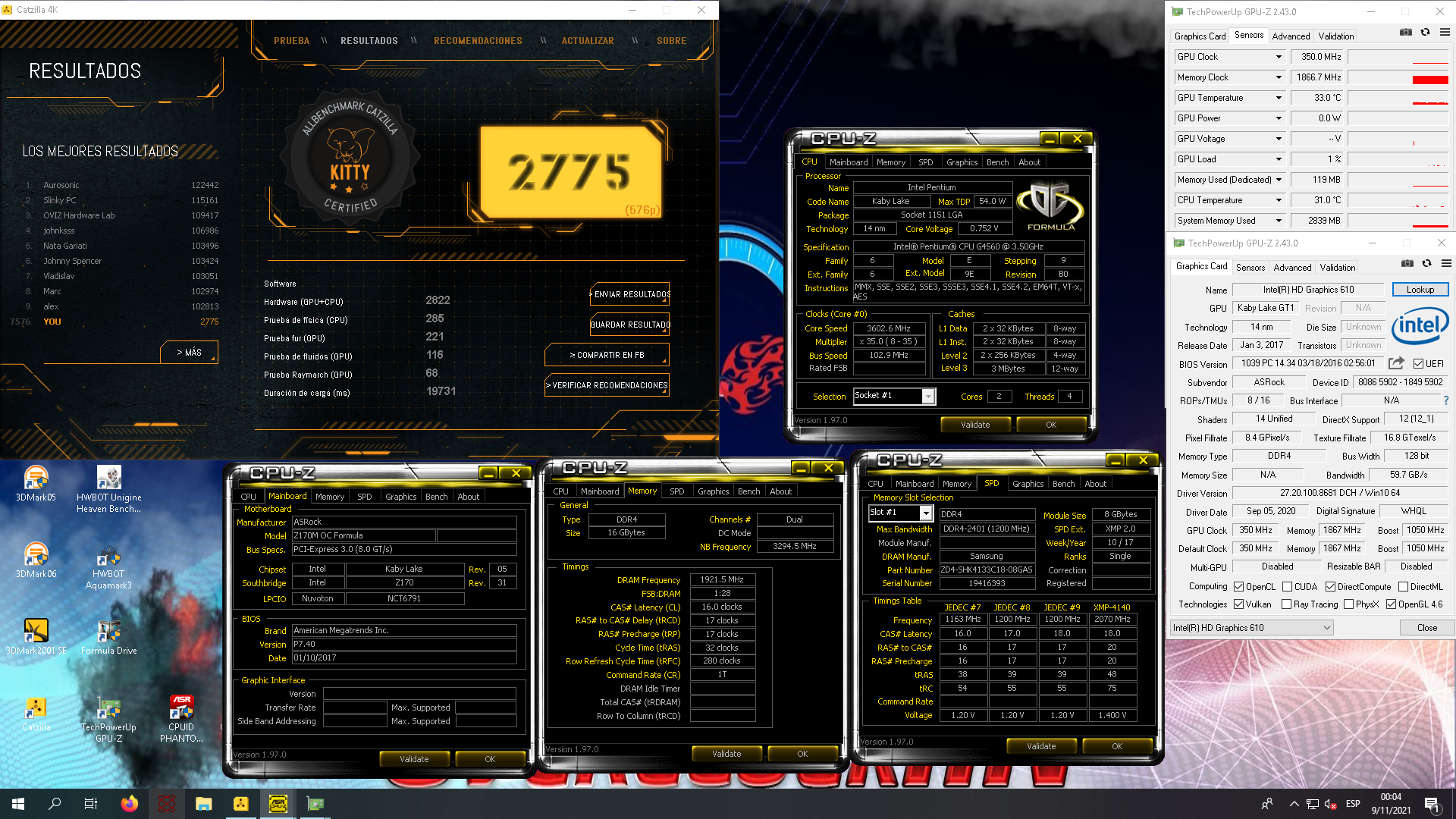The height and width of the screenshot is (819, 1456).
Task: Open the Catzilla desktop shortcut
Action: click(x=36, y=714)
